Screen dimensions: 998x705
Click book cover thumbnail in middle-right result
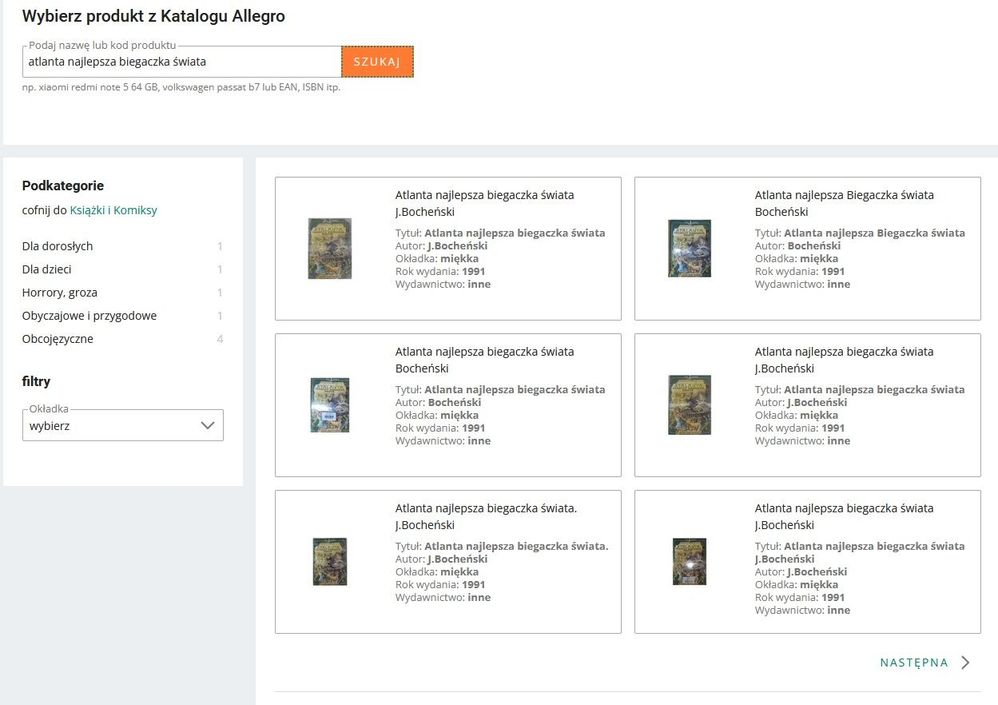(x=689, y=404)
